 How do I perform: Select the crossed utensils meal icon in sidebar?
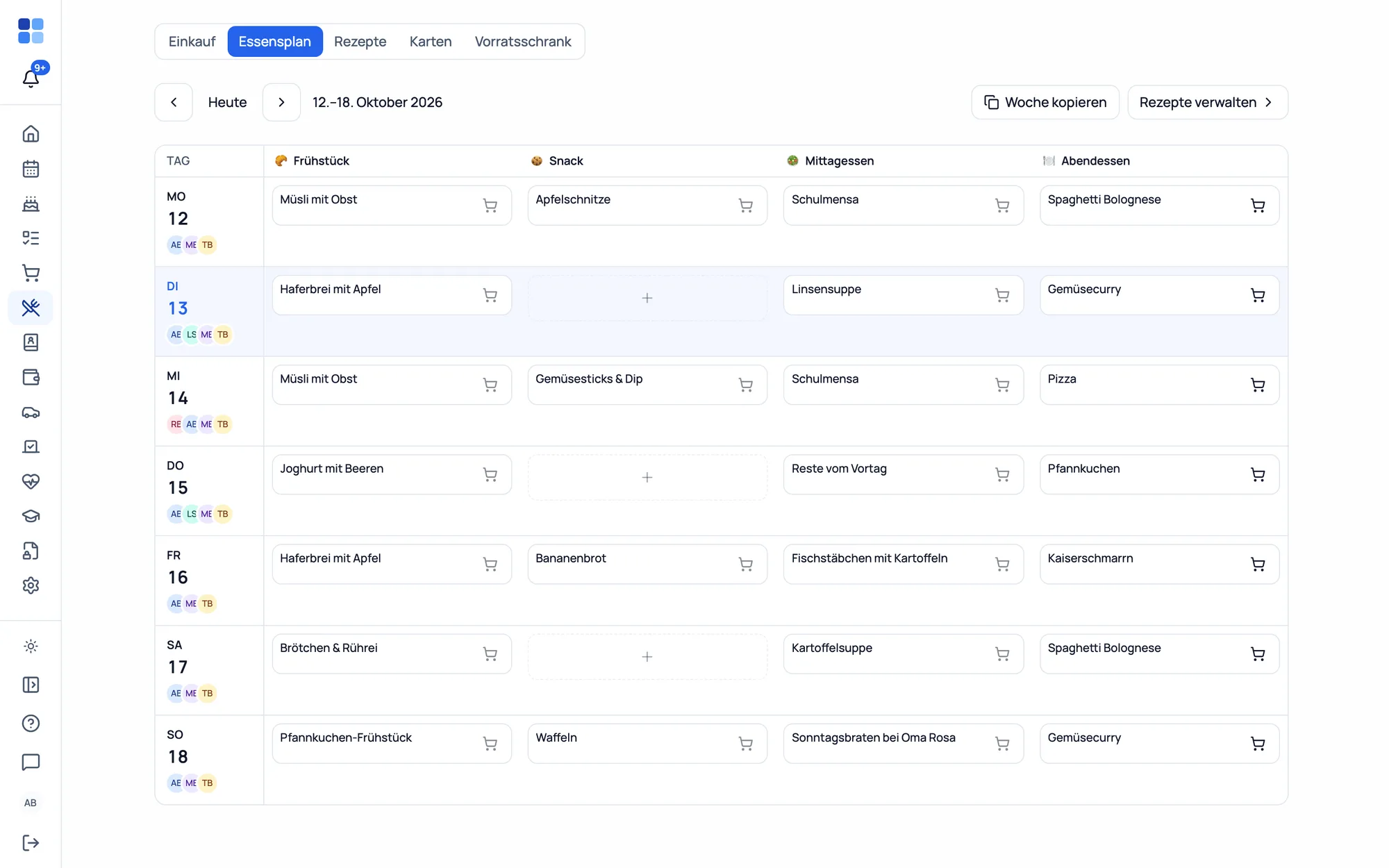(31, 308)
